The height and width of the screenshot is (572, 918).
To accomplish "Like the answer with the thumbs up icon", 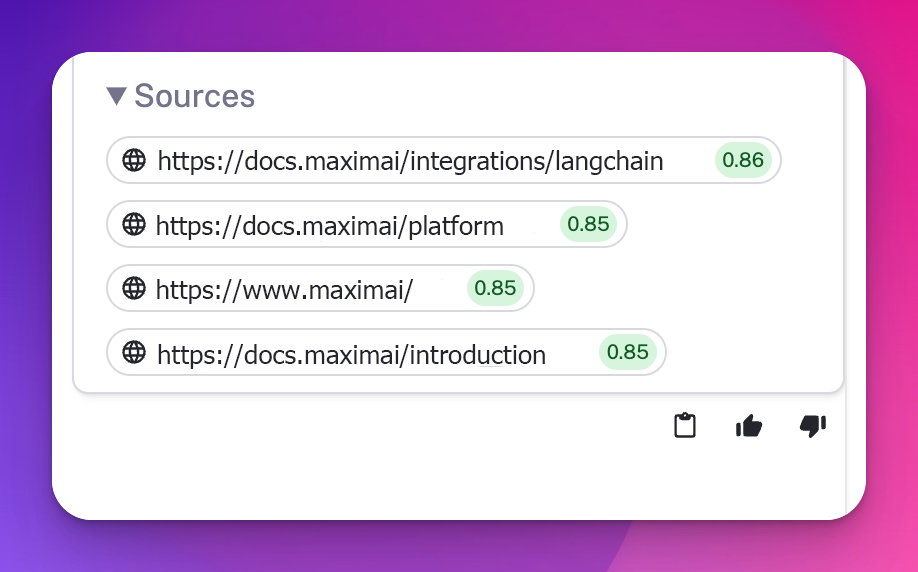I will coord(748,426).
